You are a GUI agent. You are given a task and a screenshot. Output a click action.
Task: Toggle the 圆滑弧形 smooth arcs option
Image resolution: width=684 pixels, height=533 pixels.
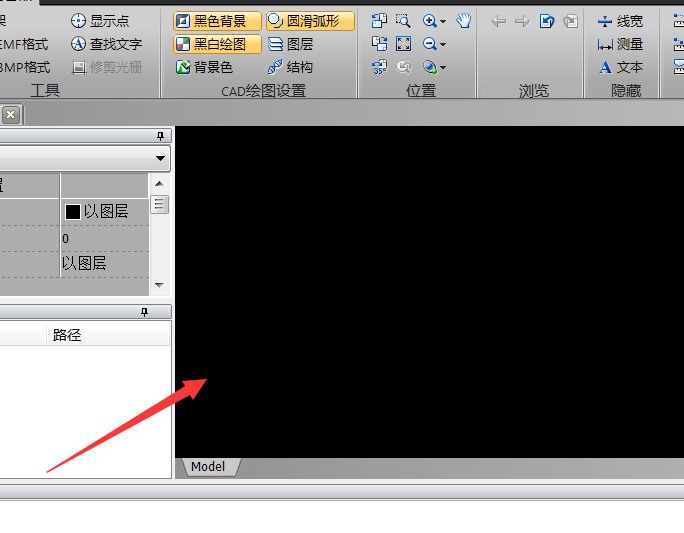click(310, 21)
